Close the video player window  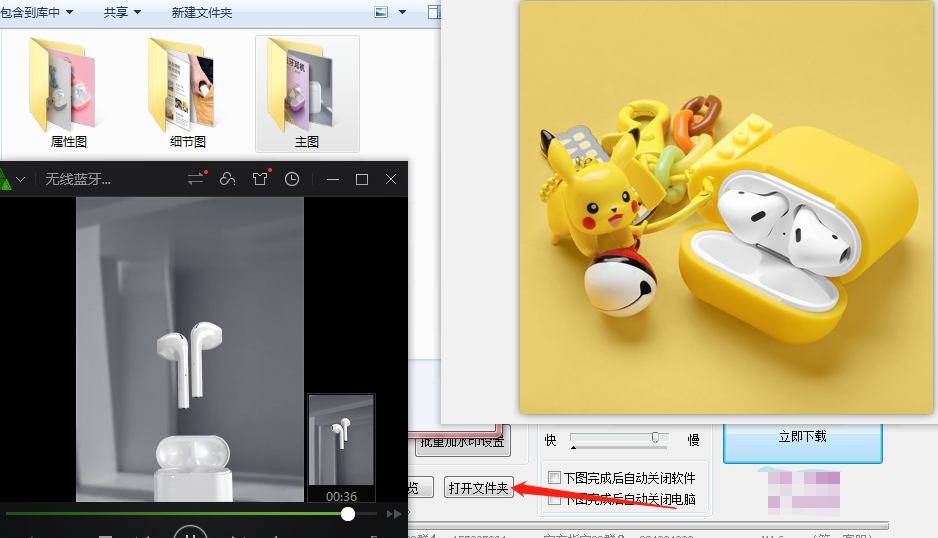391,179
